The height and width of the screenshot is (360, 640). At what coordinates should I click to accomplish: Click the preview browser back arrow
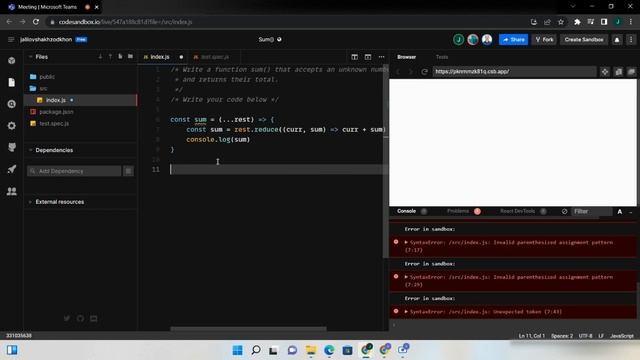(398, 72)
